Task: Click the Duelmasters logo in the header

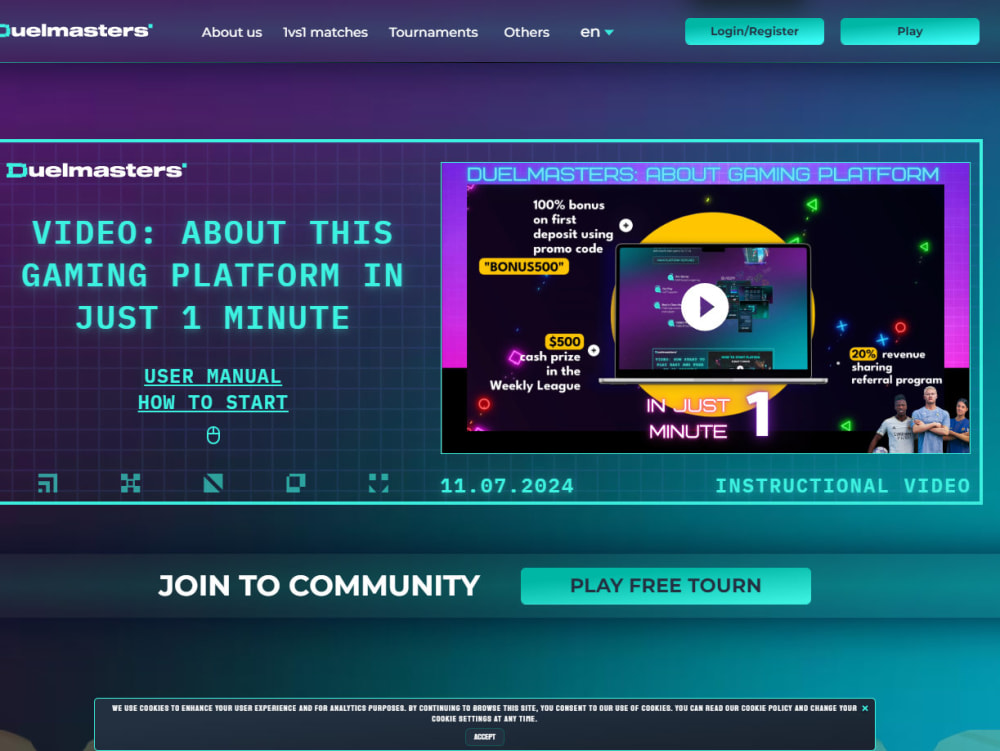Action: (75, 31)
